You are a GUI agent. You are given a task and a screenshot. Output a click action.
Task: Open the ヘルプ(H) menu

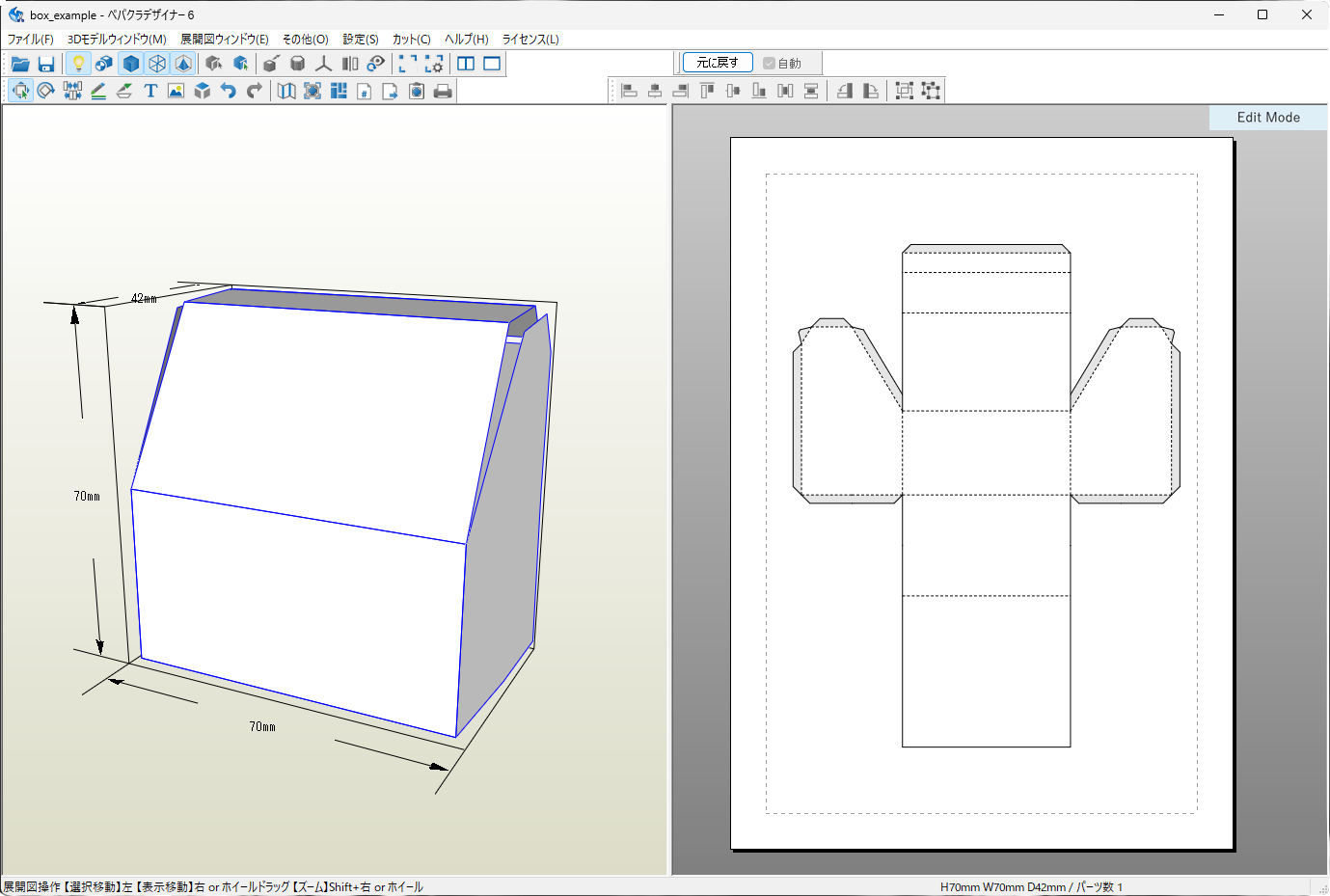(x=466, y=40)
